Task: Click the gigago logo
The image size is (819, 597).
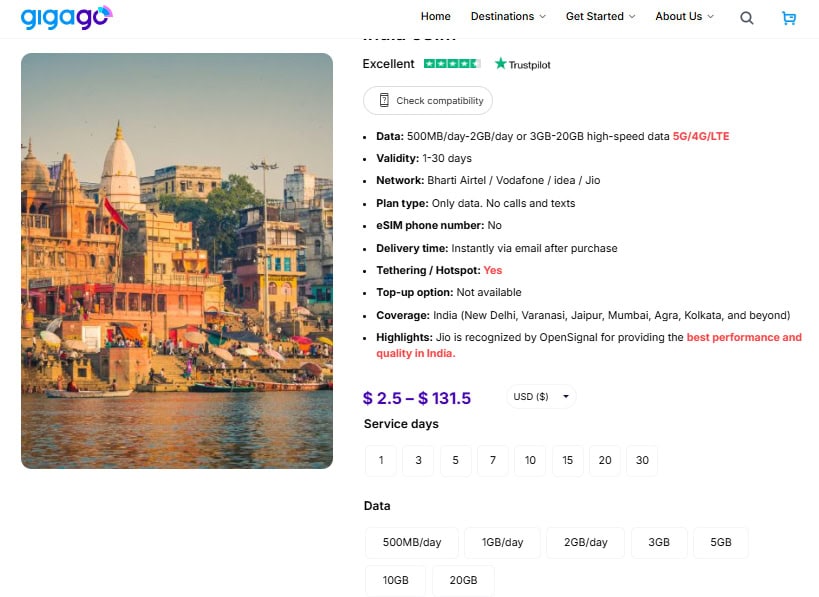Action: [66, 17]
